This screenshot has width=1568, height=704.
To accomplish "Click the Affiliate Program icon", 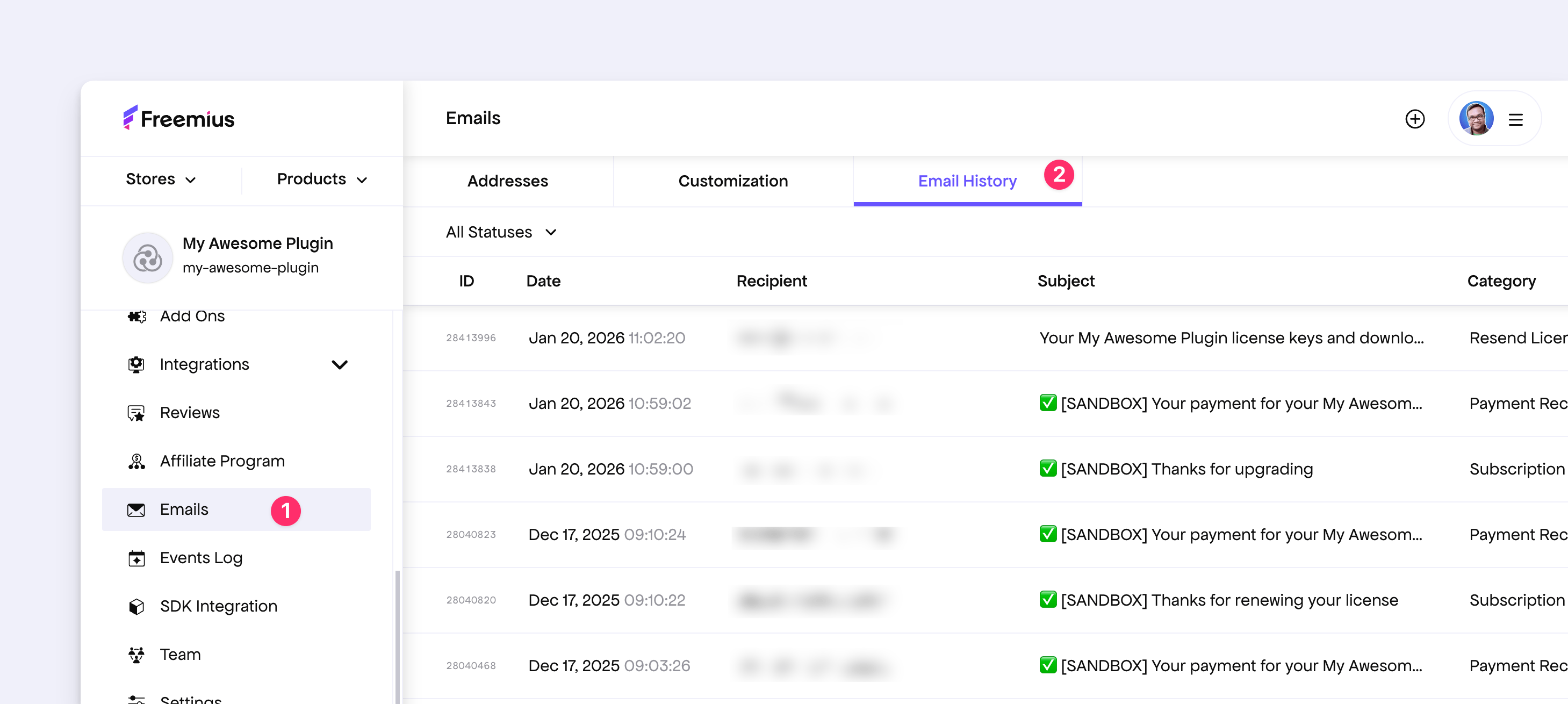I will (136, 462).
